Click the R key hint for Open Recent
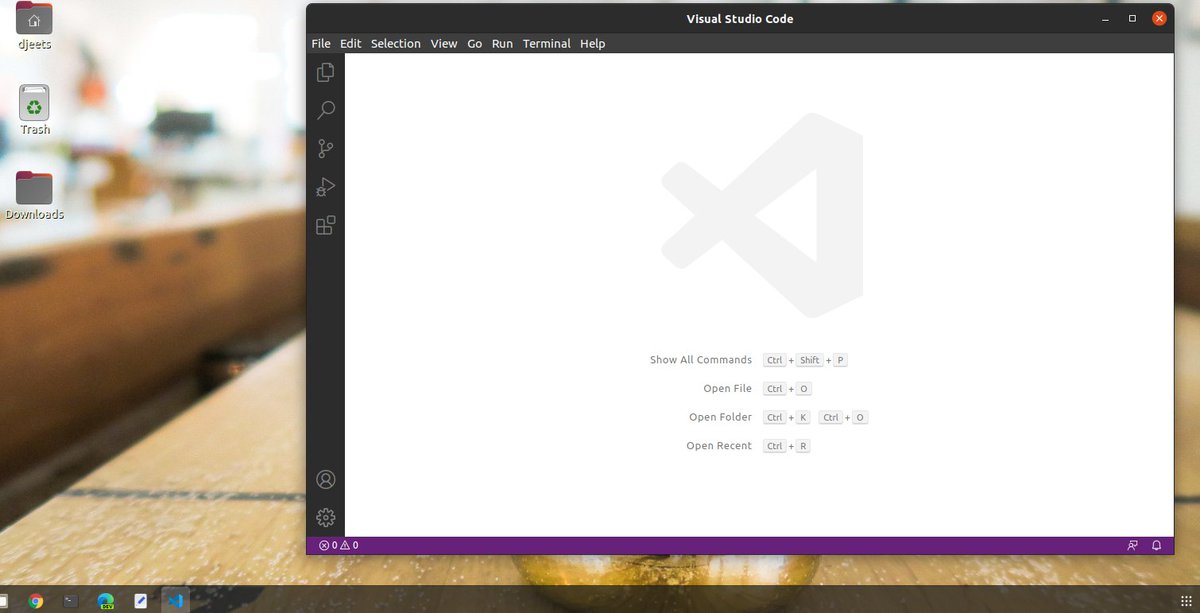The image size is (1200, 613). (x=803, y=446)
